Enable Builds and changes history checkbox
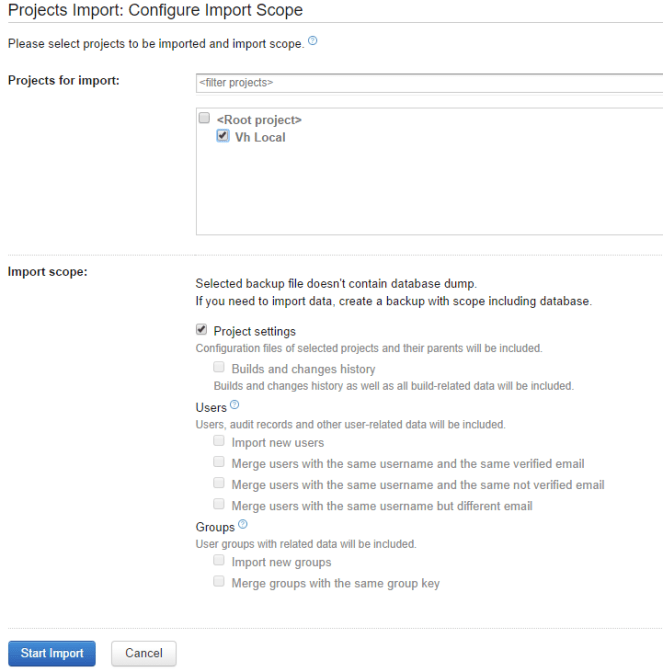663x672 pixels. (220, 368)
